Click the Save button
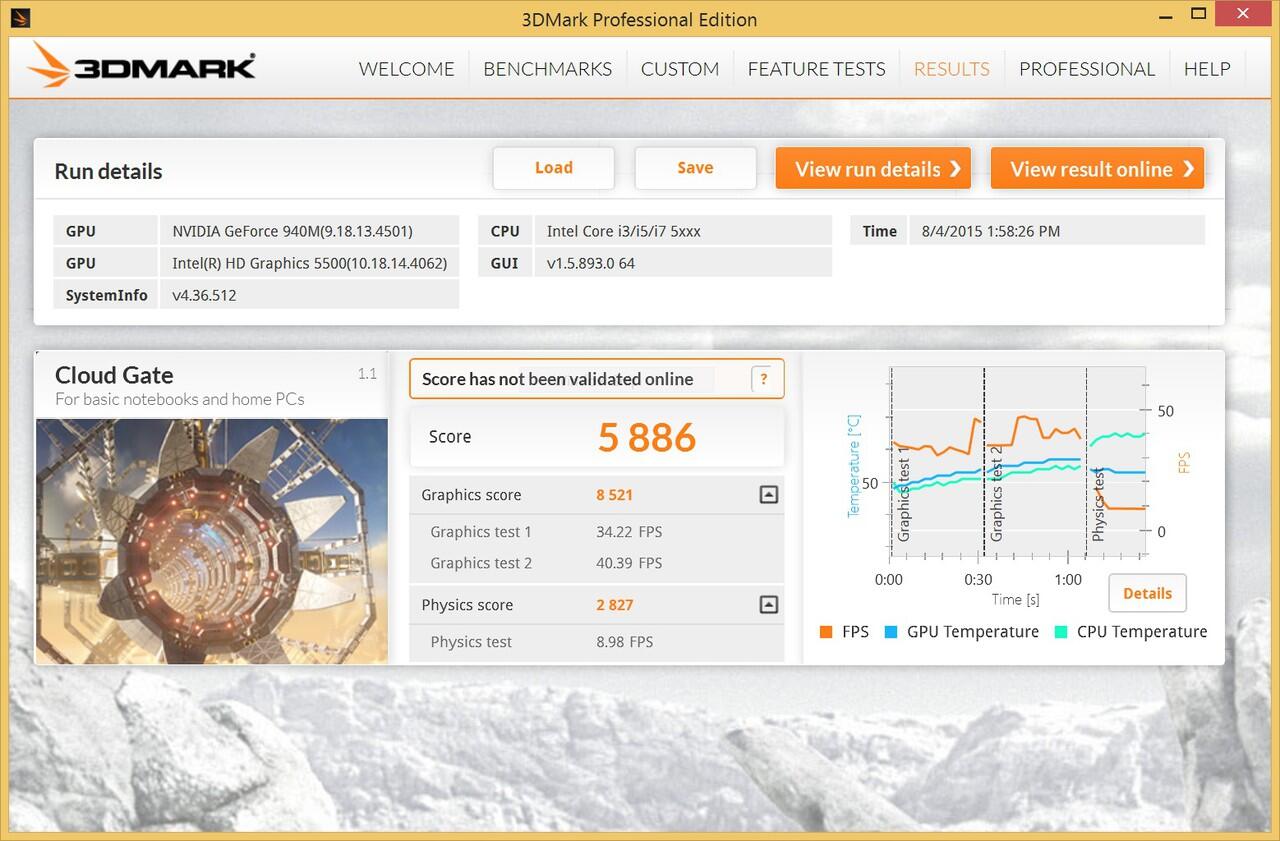1280x841 pixels. (695, 168)
